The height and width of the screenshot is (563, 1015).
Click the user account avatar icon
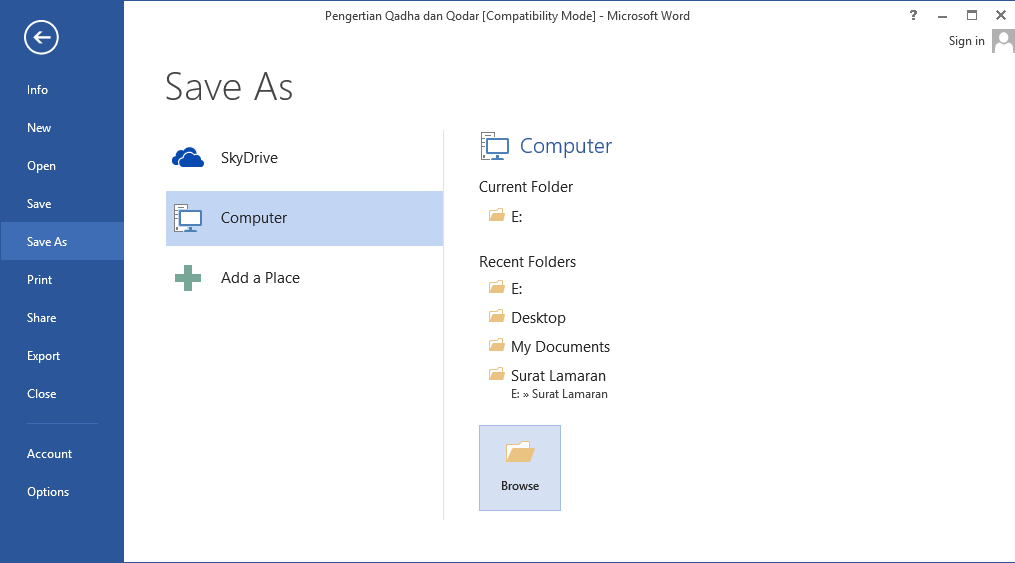pyautogui.click(x=1003, y=41)
